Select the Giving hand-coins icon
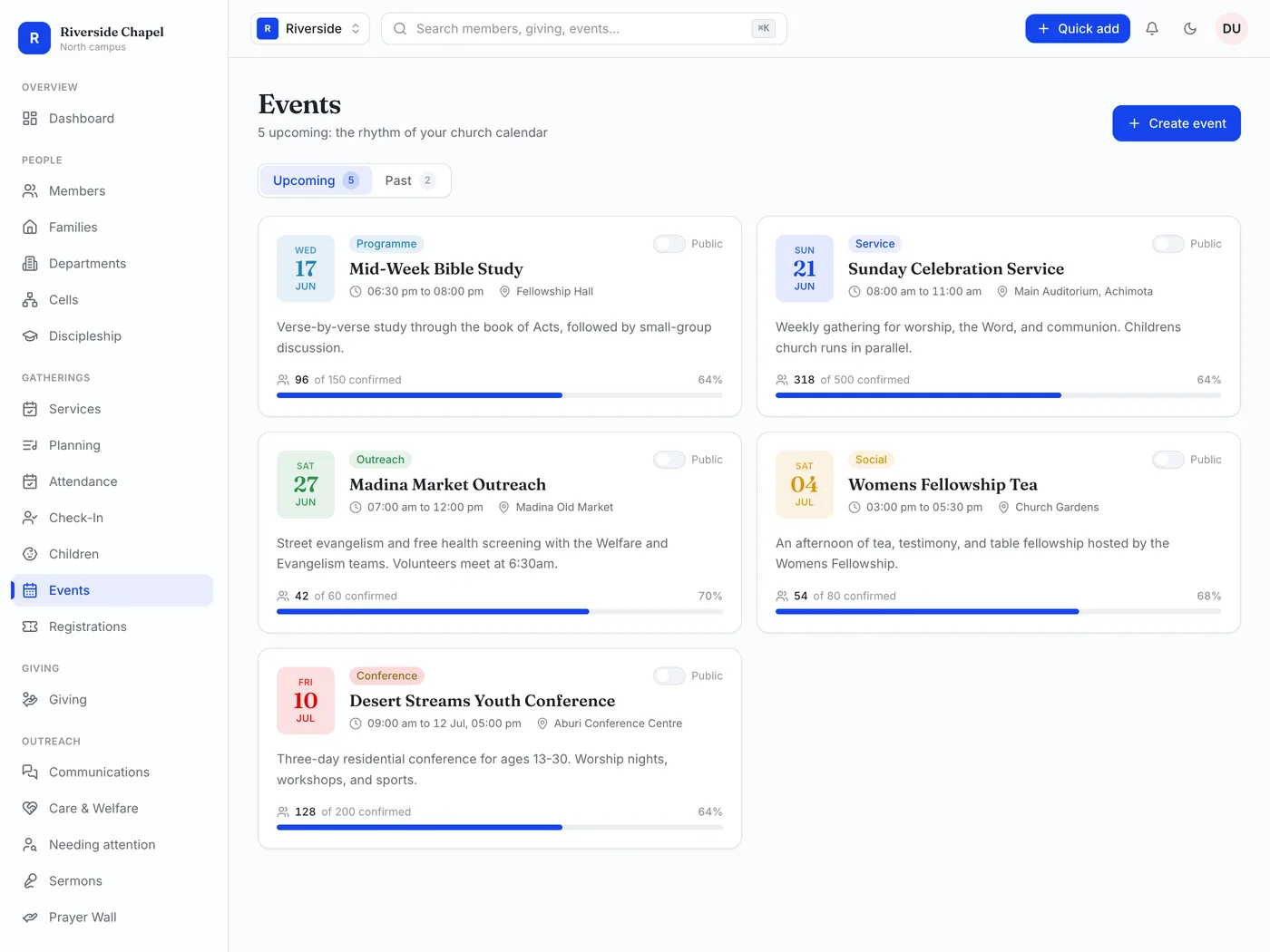This screenshot has height=952, width=1270. [x=30, y=700]
